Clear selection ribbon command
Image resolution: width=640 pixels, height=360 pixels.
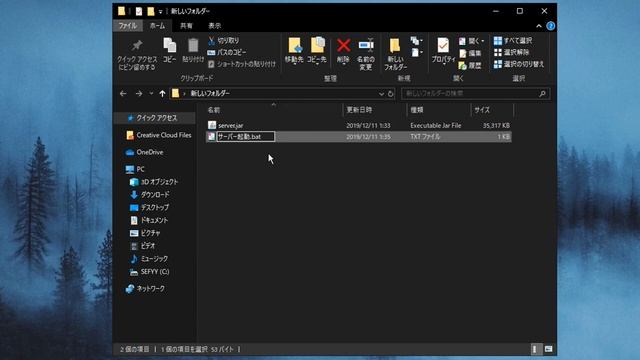(x=511, y=52)
